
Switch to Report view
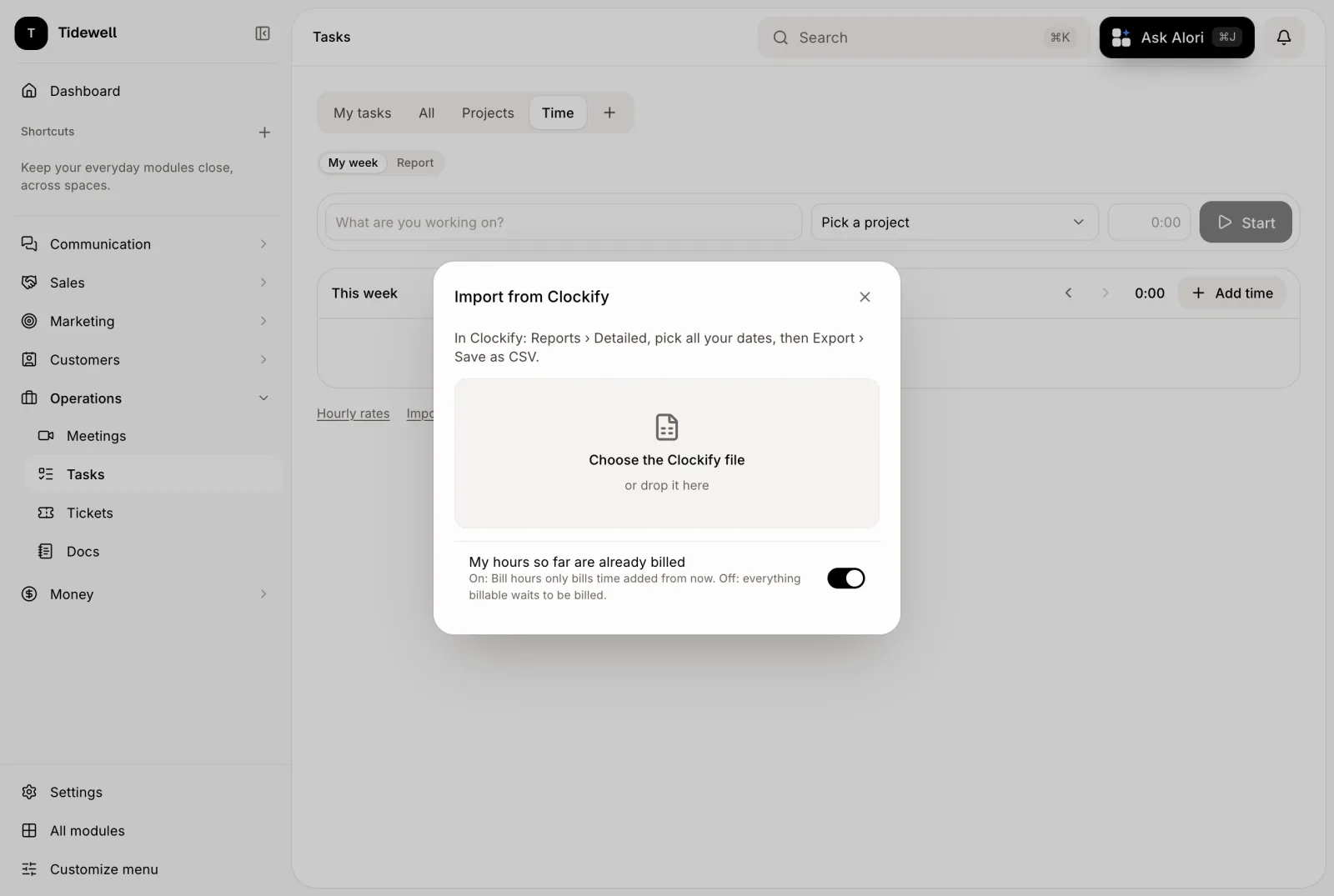pyautogui.click(x=415, y=163)
